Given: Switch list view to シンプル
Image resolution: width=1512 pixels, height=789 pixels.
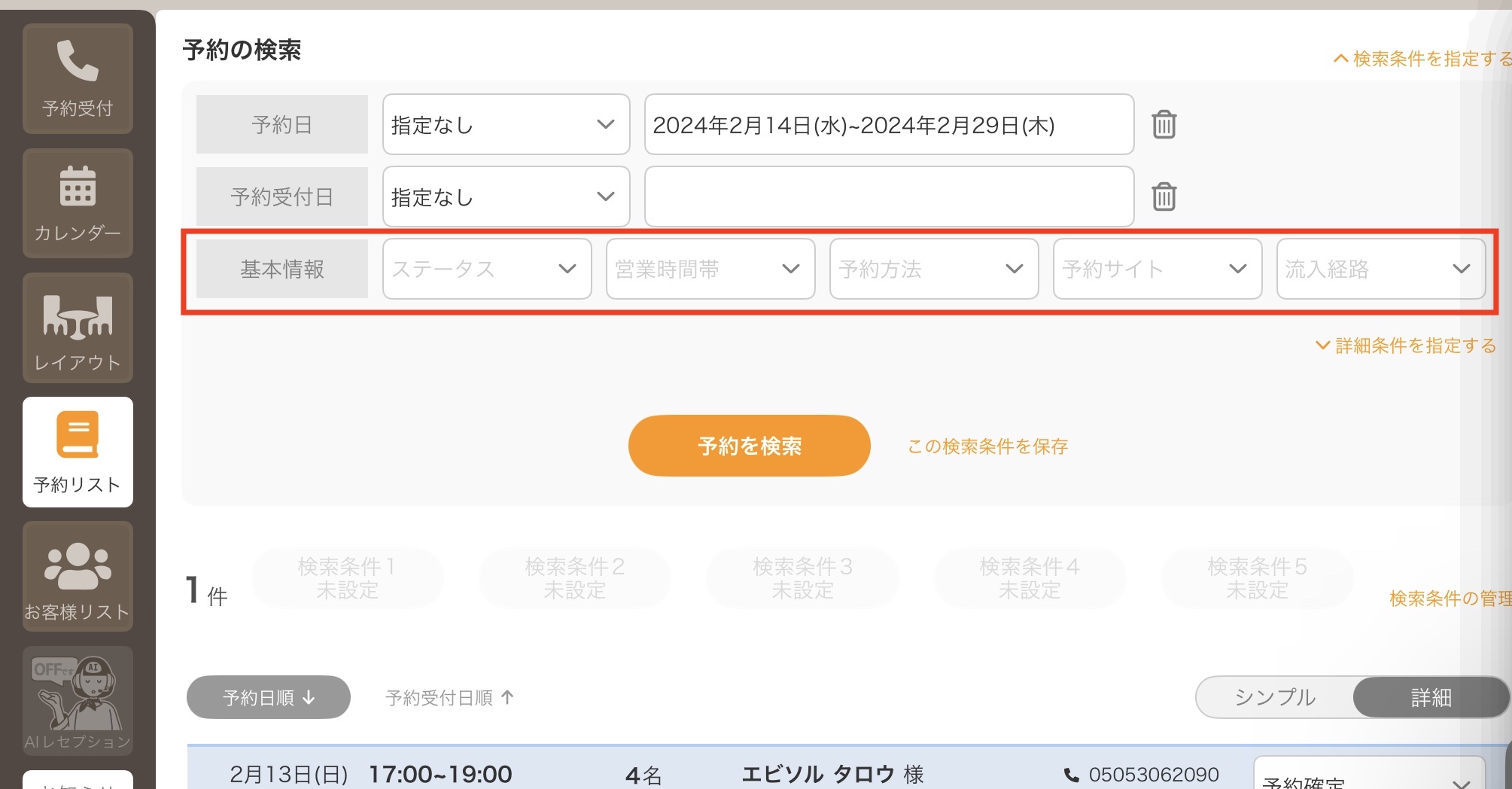Looking at the screenshot, I should coord(1275,697).
